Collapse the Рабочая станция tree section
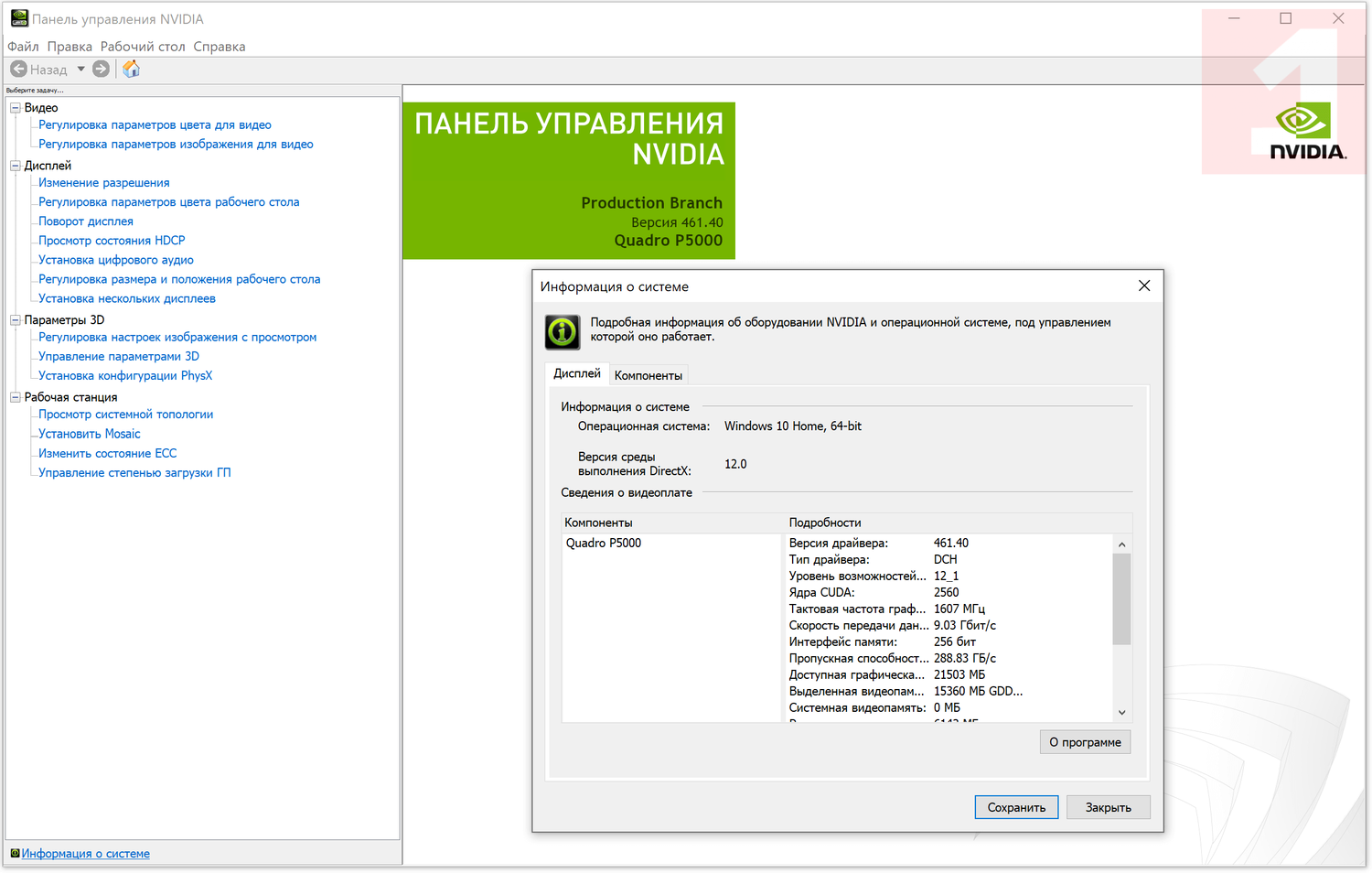This screenshot has height=873, width=1372. pos(16,397)
